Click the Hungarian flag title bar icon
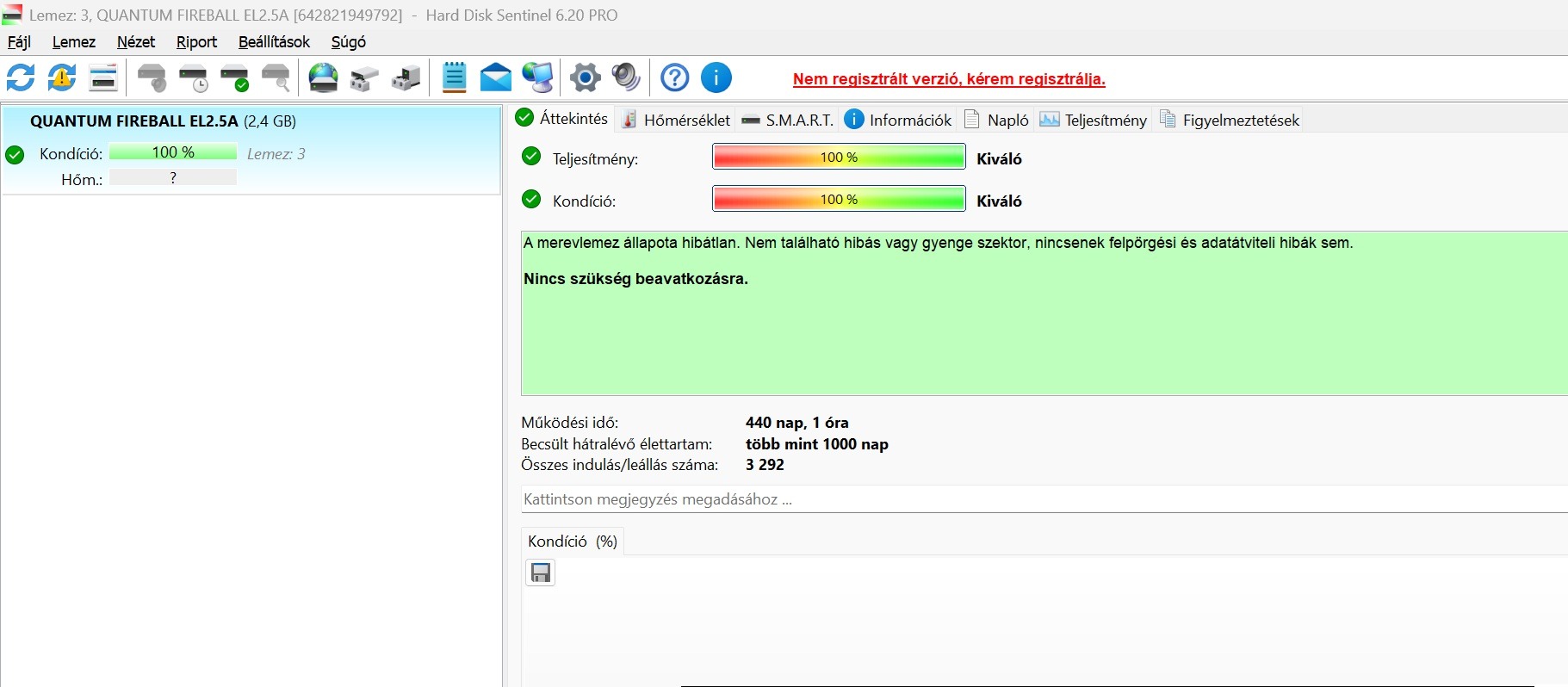Viewport: 1568px width, 687px height. click(11, 15)
